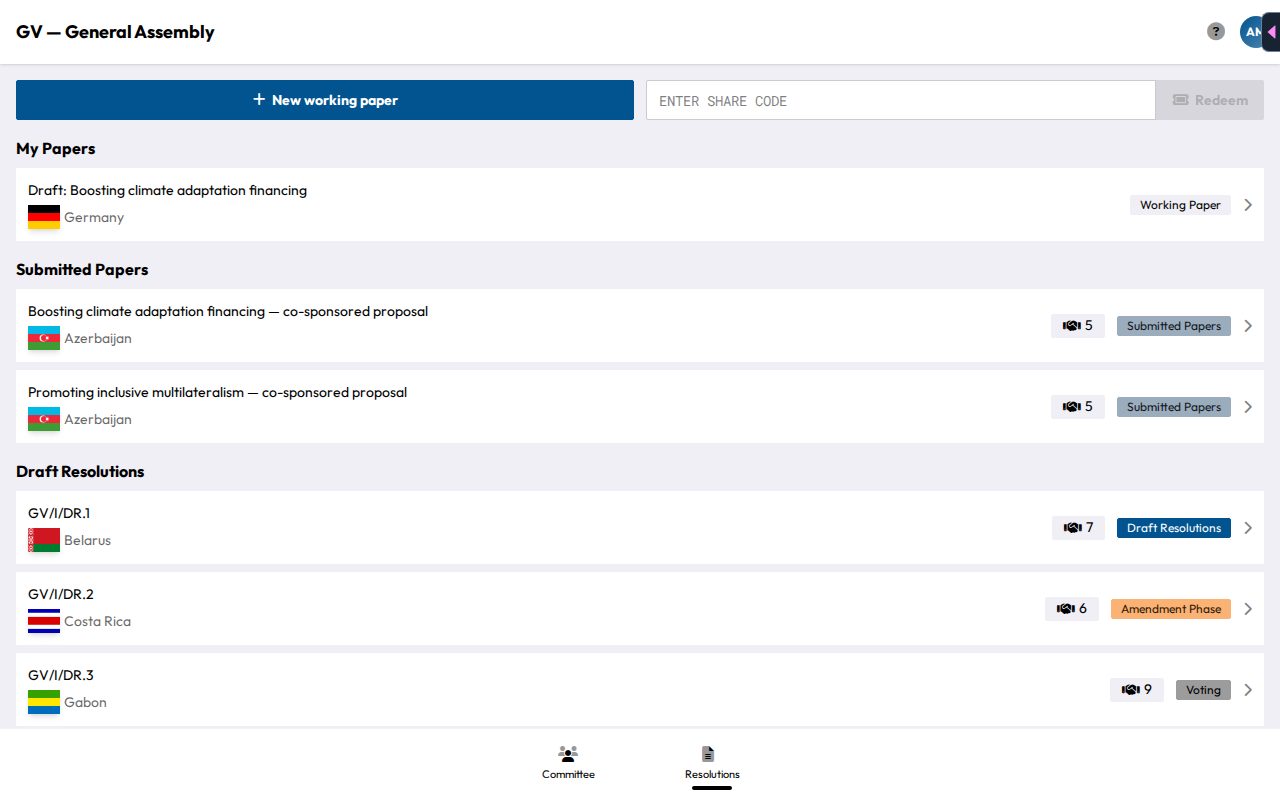The width and height of the screenshot is (1280, 800).
Task: Open the GV/I/DR.3 row chevron
Action: pyautogui.click(x=1248, y=690)
